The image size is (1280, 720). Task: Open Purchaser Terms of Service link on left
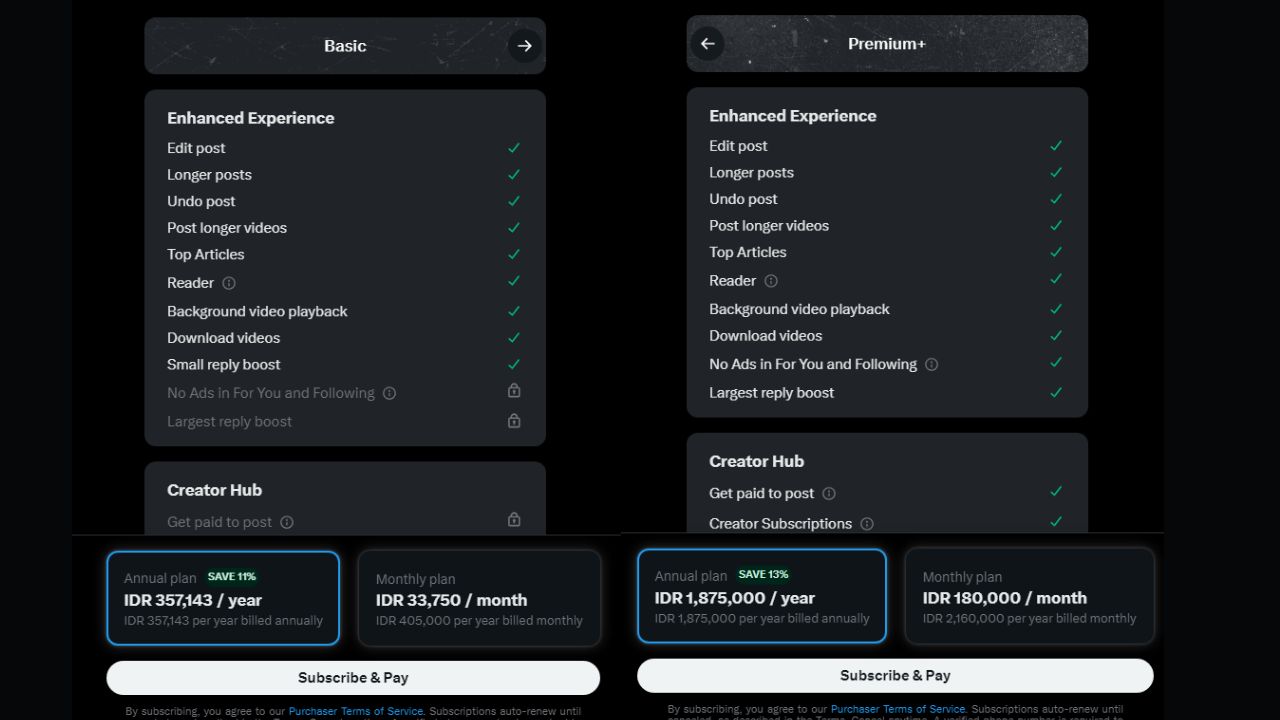click(356, 711)
